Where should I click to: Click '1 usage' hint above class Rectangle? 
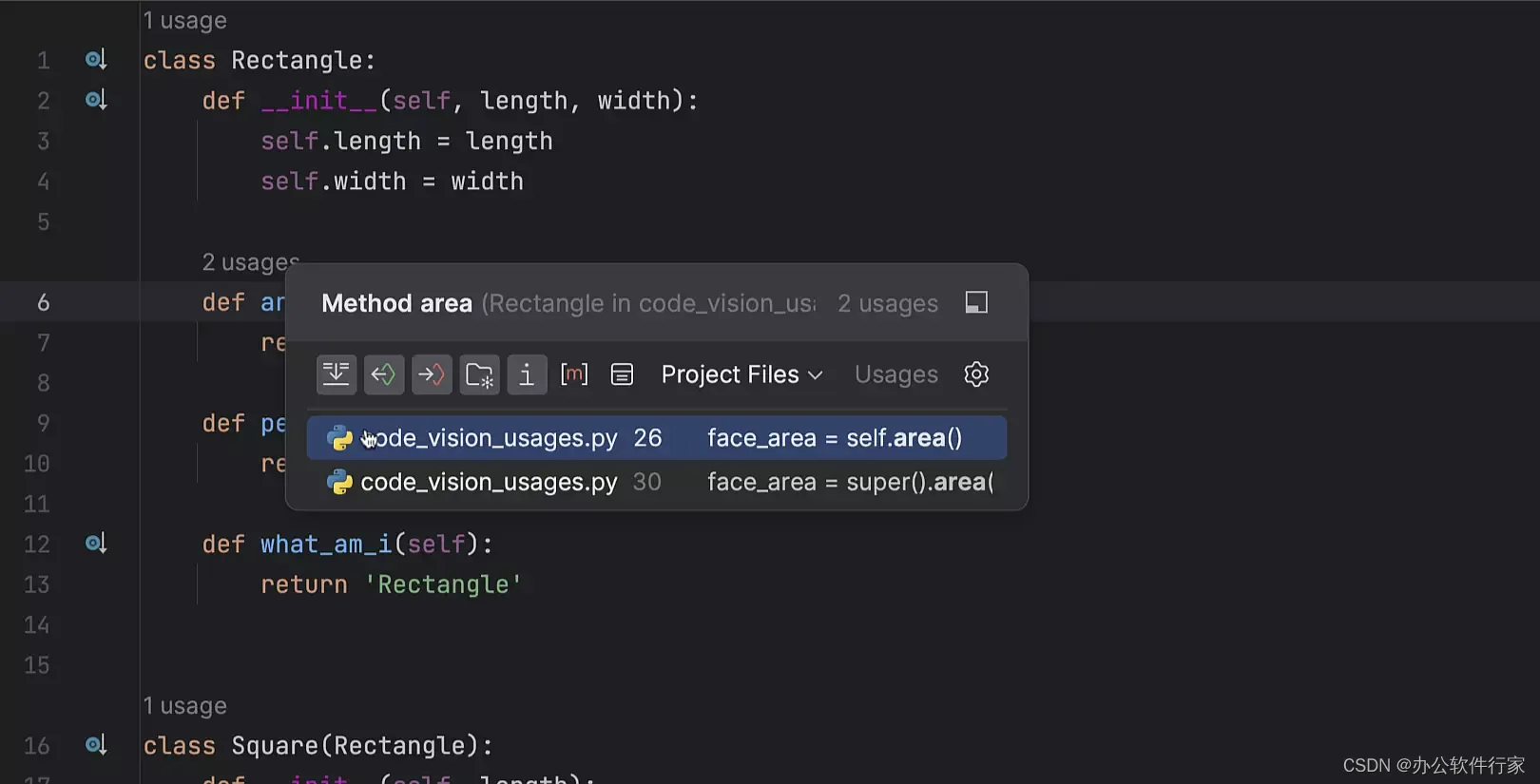coord(184,20)
